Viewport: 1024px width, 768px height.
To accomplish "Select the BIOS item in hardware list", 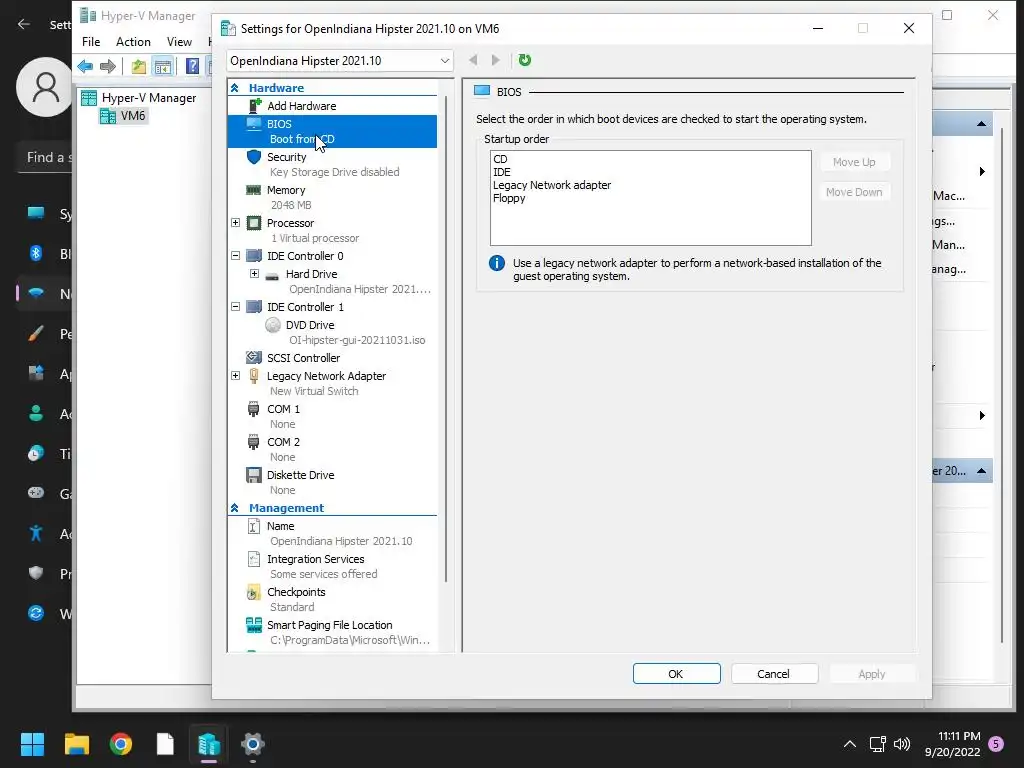I will pos(332,131).
